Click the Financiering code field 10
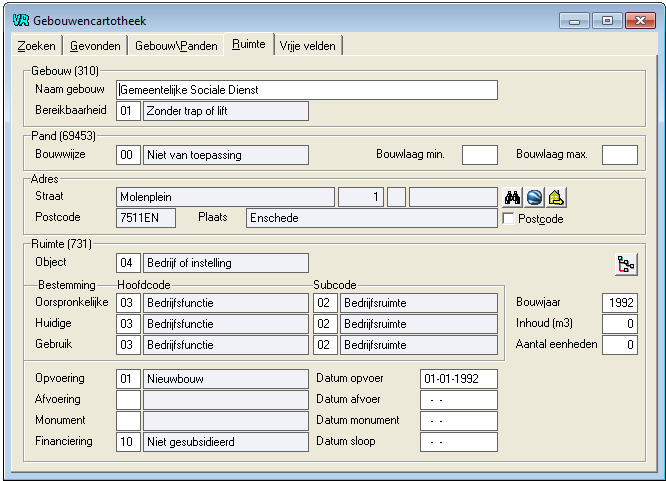The height and width of the screenshot is (481, 666). 128,442
